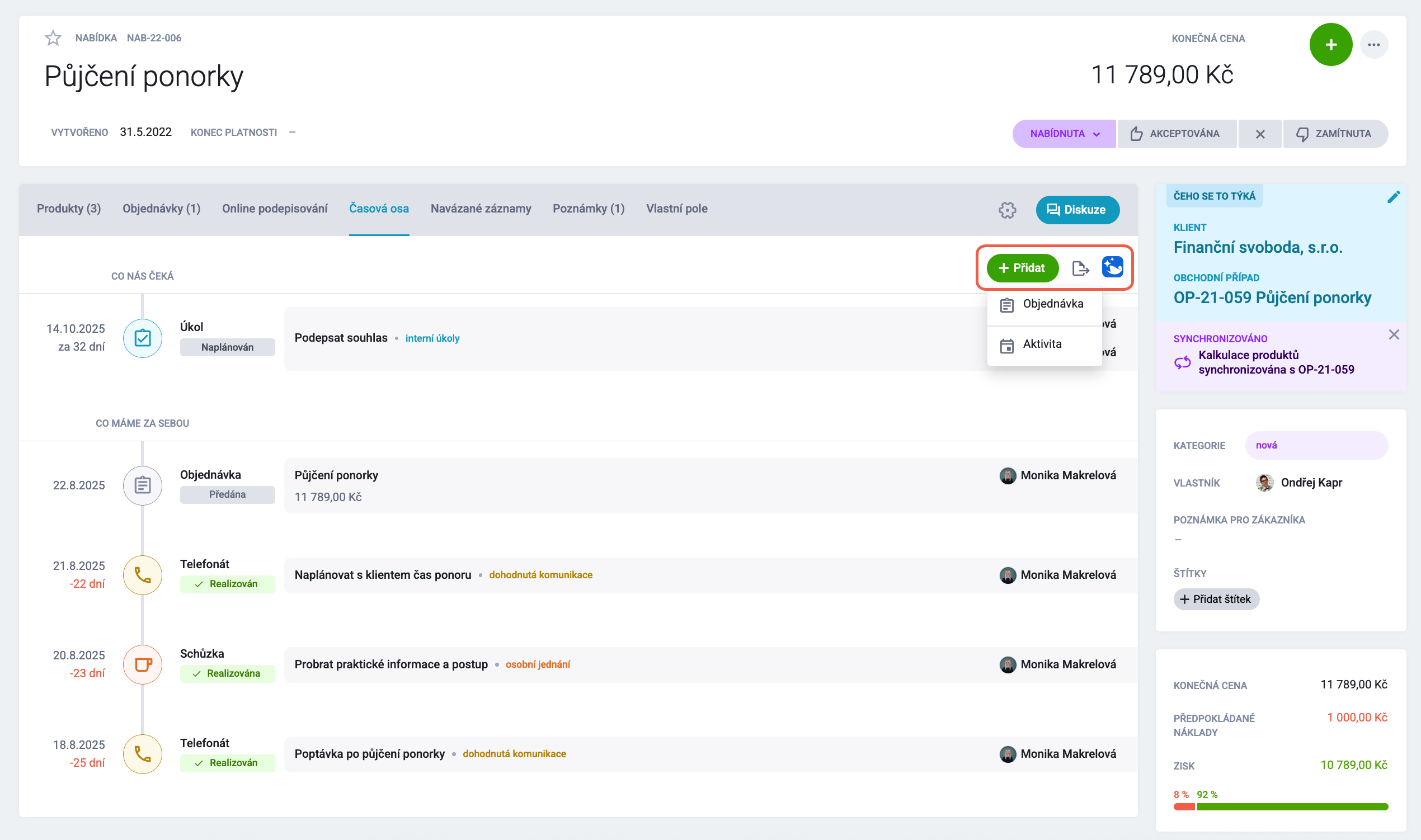This screenshot has height=840, width=1421.
Task: Click dohodnutá komunikace label on Poptávka row
Action: [514, 754]
